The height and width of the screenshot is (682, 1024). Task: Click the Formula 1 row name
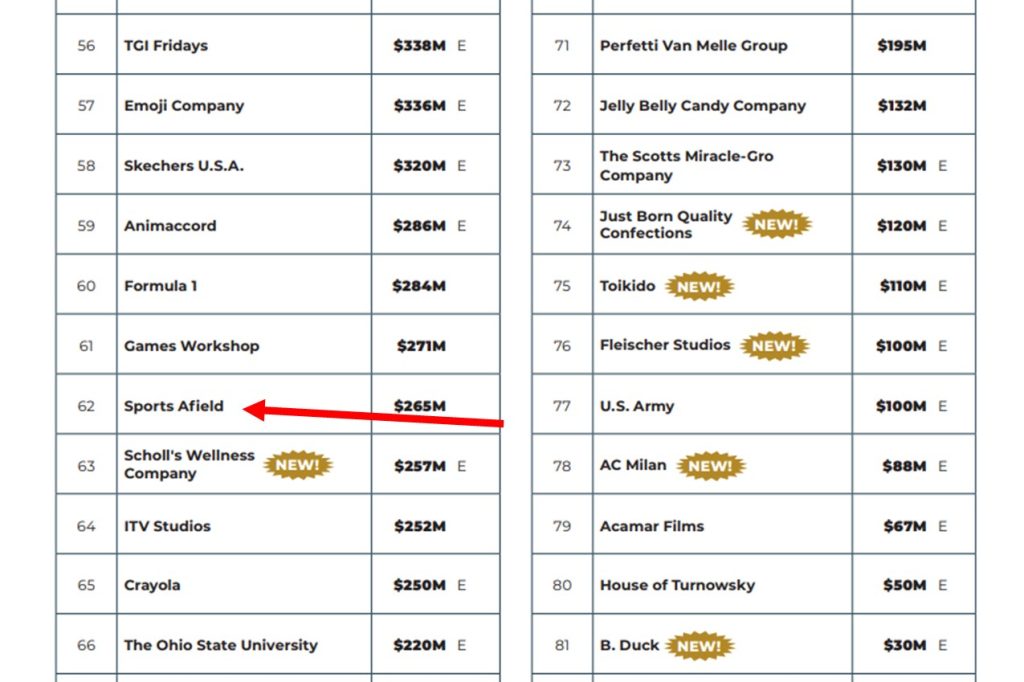[161, 285]
